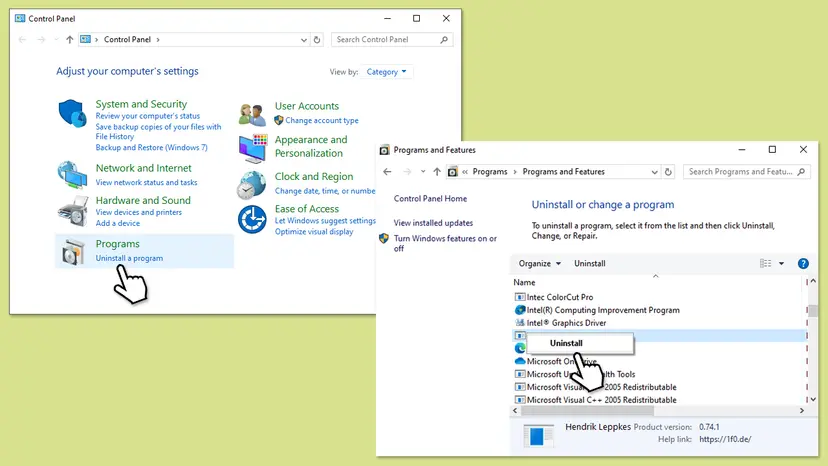Open View installed updates link
The width and height of the screenshot is (828, 466).
434,223
